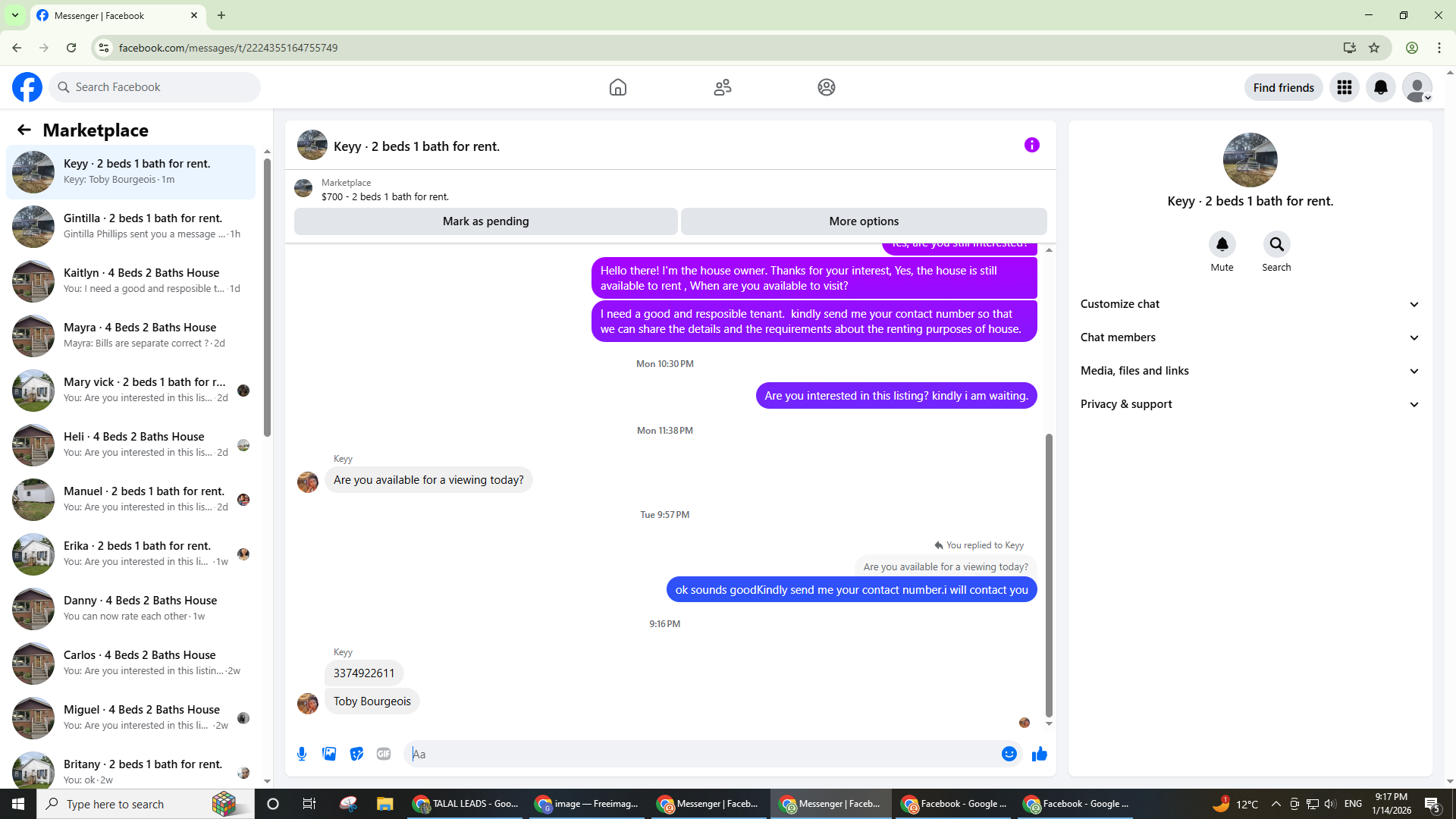This screenshot has height=819, width=1456.
Task: Open the GIF picker
Action: click(x=384, y=754)
